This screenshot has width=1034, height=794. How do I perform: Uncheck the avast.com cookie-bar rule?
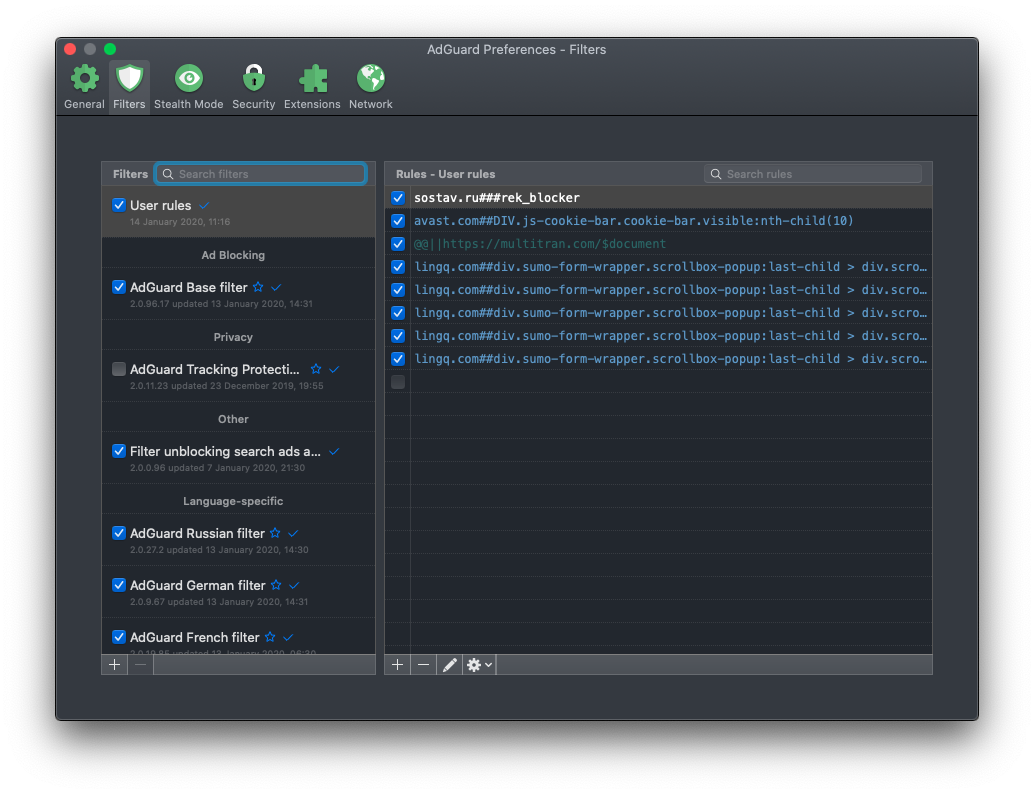[x=398, y=221]
